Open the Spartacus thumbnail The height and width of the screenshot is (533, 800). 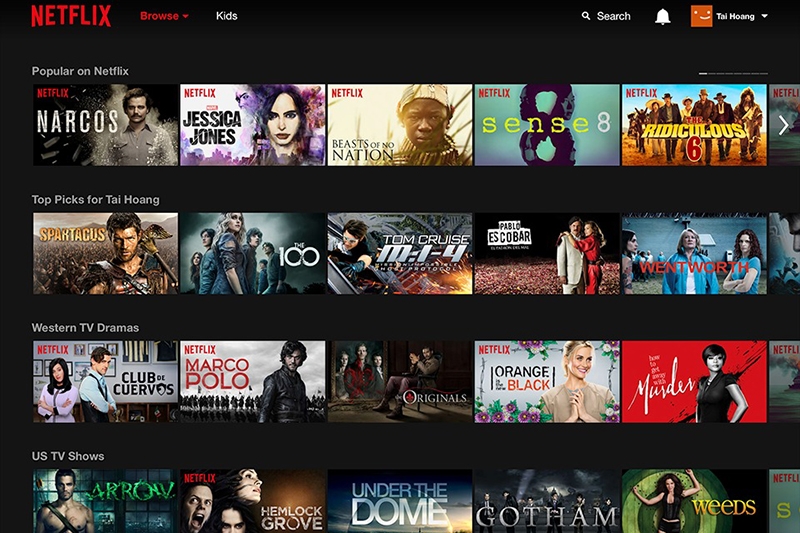106,253
